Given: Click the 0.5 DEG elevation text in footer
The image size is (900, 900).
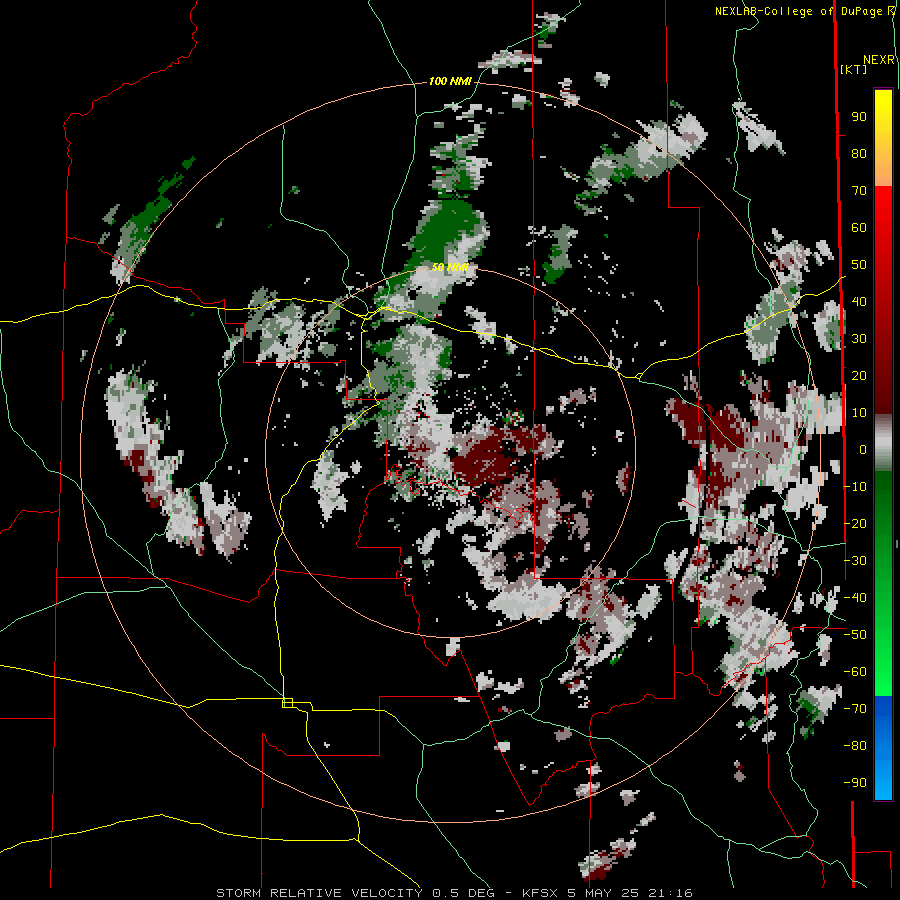Looking at the screenshot, I should coord(466,893).
